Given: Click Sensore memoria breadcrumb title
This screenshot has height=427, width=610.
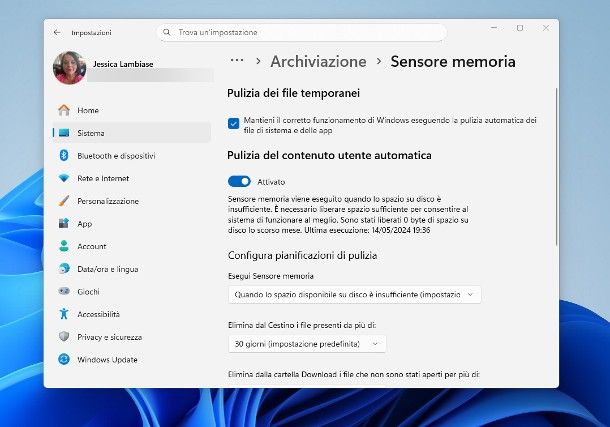Looking at the screenshot, I should pos(453,61).
